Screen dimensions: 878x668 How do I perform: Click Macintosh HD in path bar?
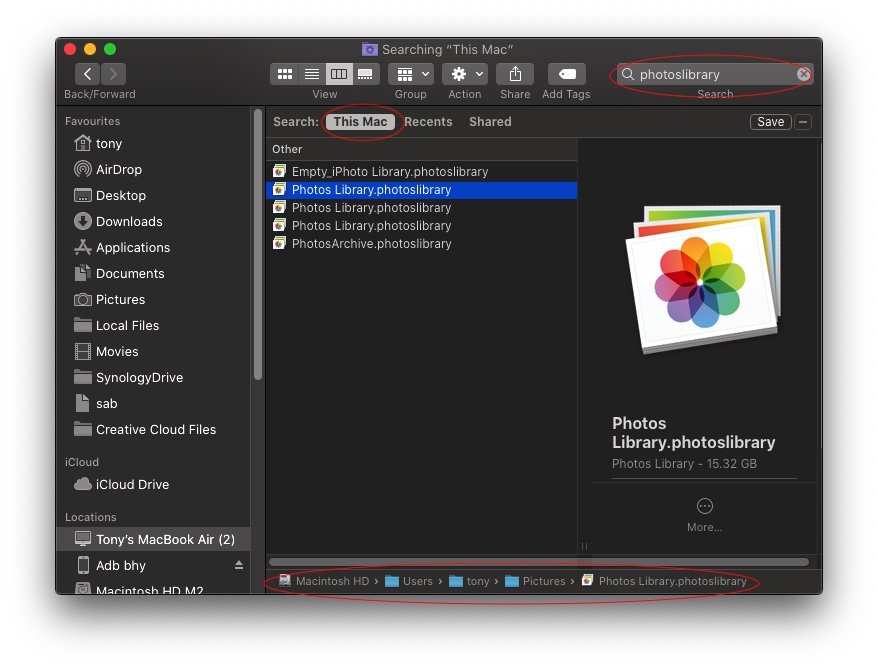coord(324,581)
